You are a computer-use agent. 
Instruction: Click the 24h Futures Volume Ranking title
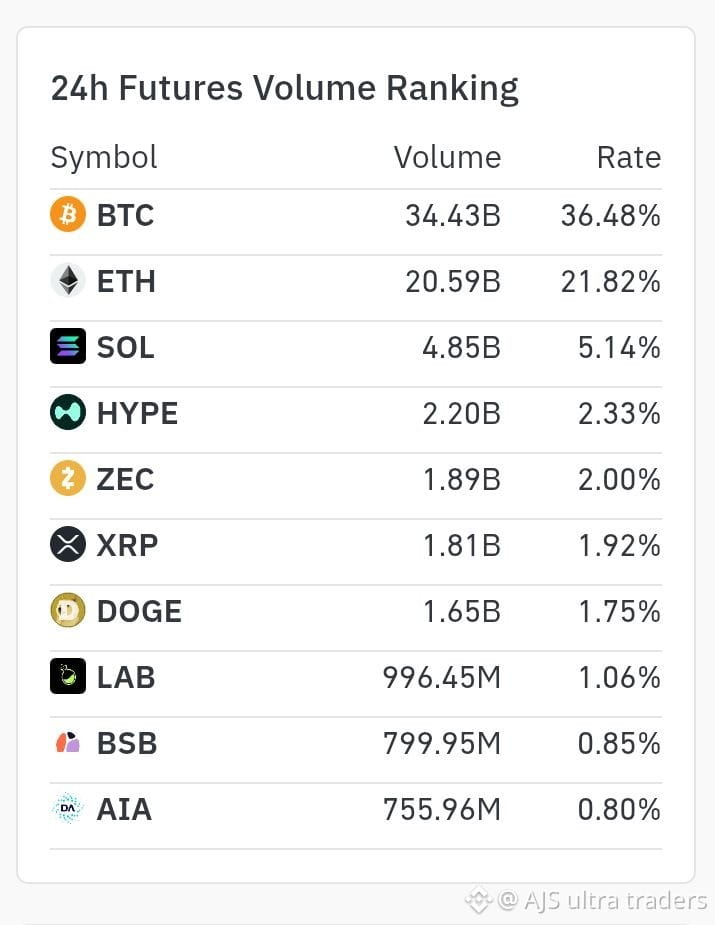pos(284,89)
